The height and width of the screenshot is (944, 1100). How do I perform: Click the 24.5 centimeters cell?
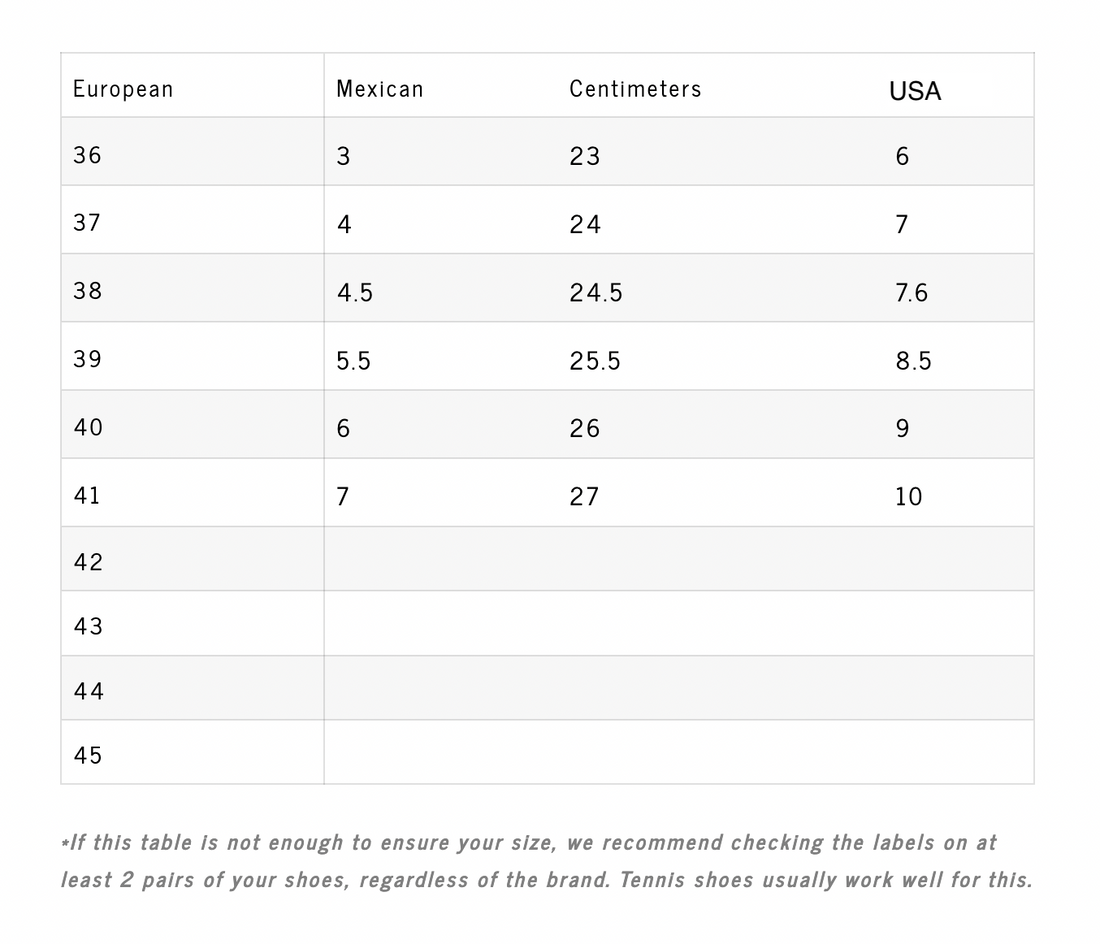[596, 292]
